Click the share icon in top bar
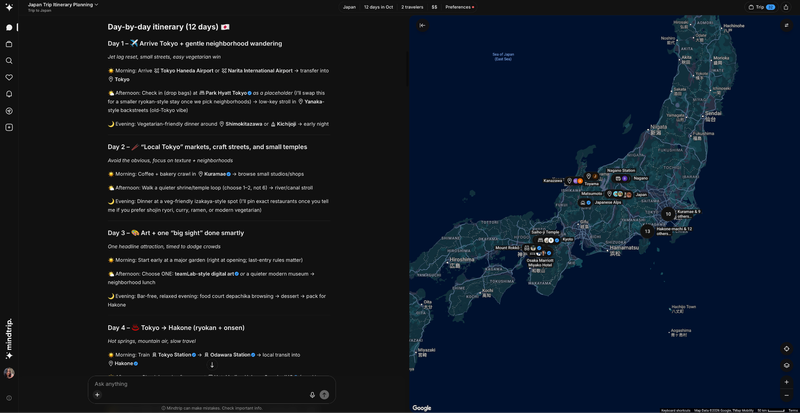This screenshot has height=413, width=800. tap(786, 7)
